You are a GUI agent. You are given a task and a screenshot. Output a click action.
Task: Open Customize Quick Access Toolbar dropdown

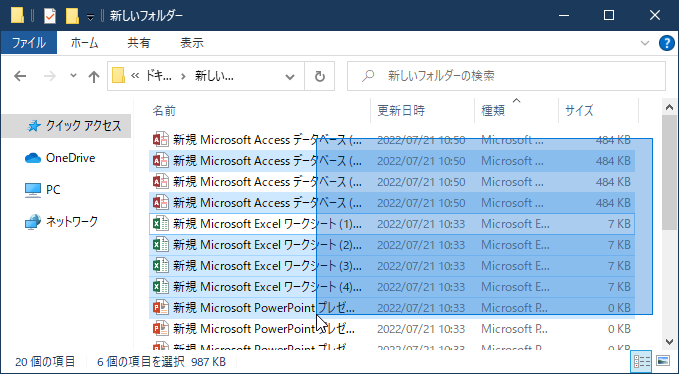(90, 17)
